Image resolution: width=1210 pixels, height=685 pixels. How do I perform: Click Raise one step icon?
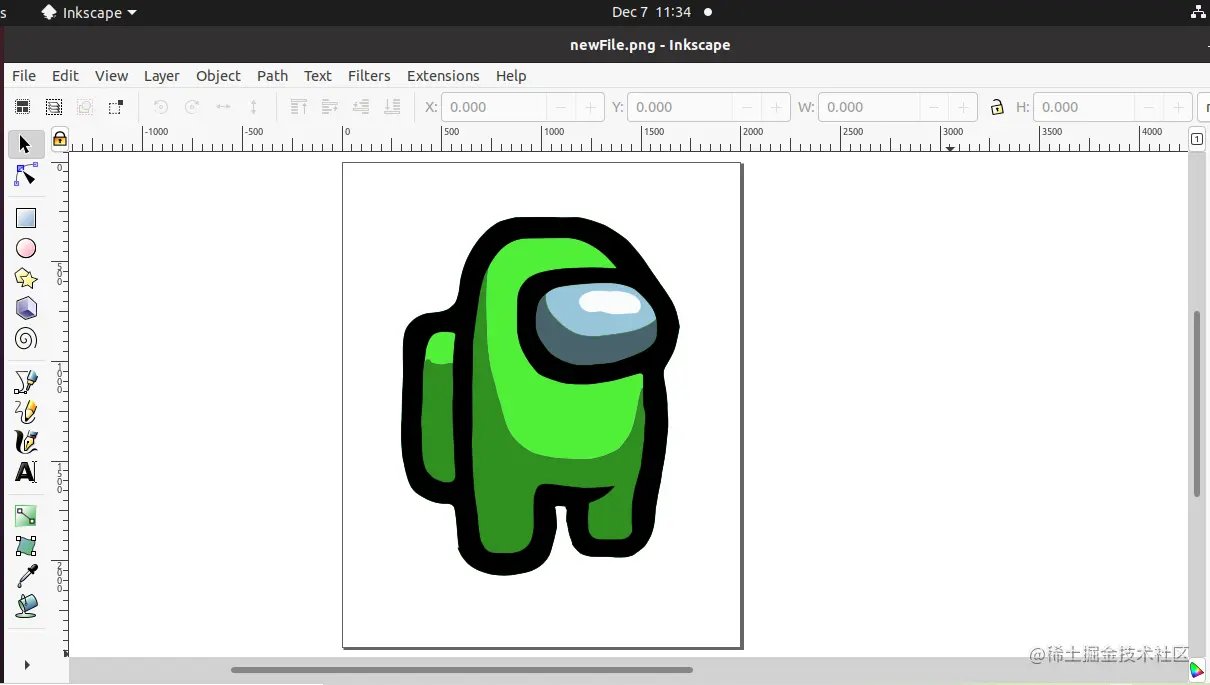click(x=329, y=107)
